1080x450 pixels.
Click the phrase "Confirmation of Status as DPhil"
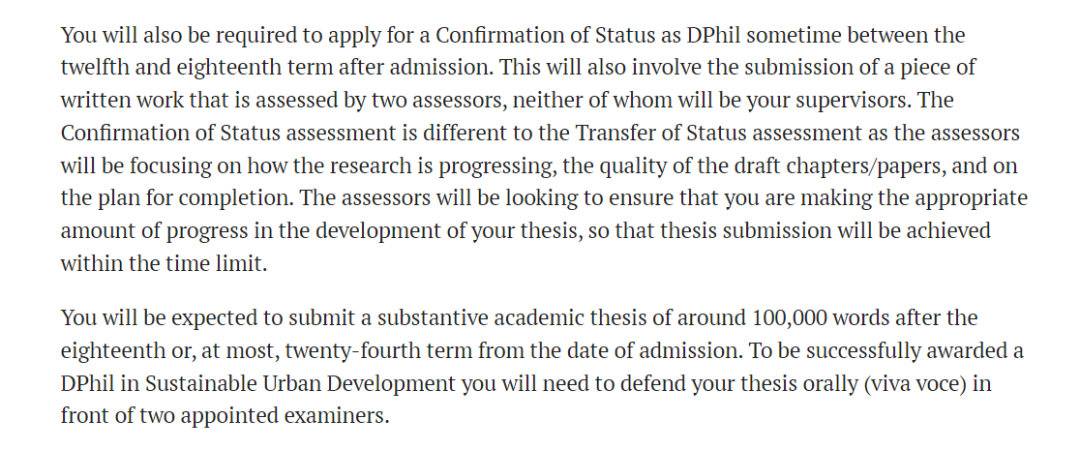pos(588,35)
